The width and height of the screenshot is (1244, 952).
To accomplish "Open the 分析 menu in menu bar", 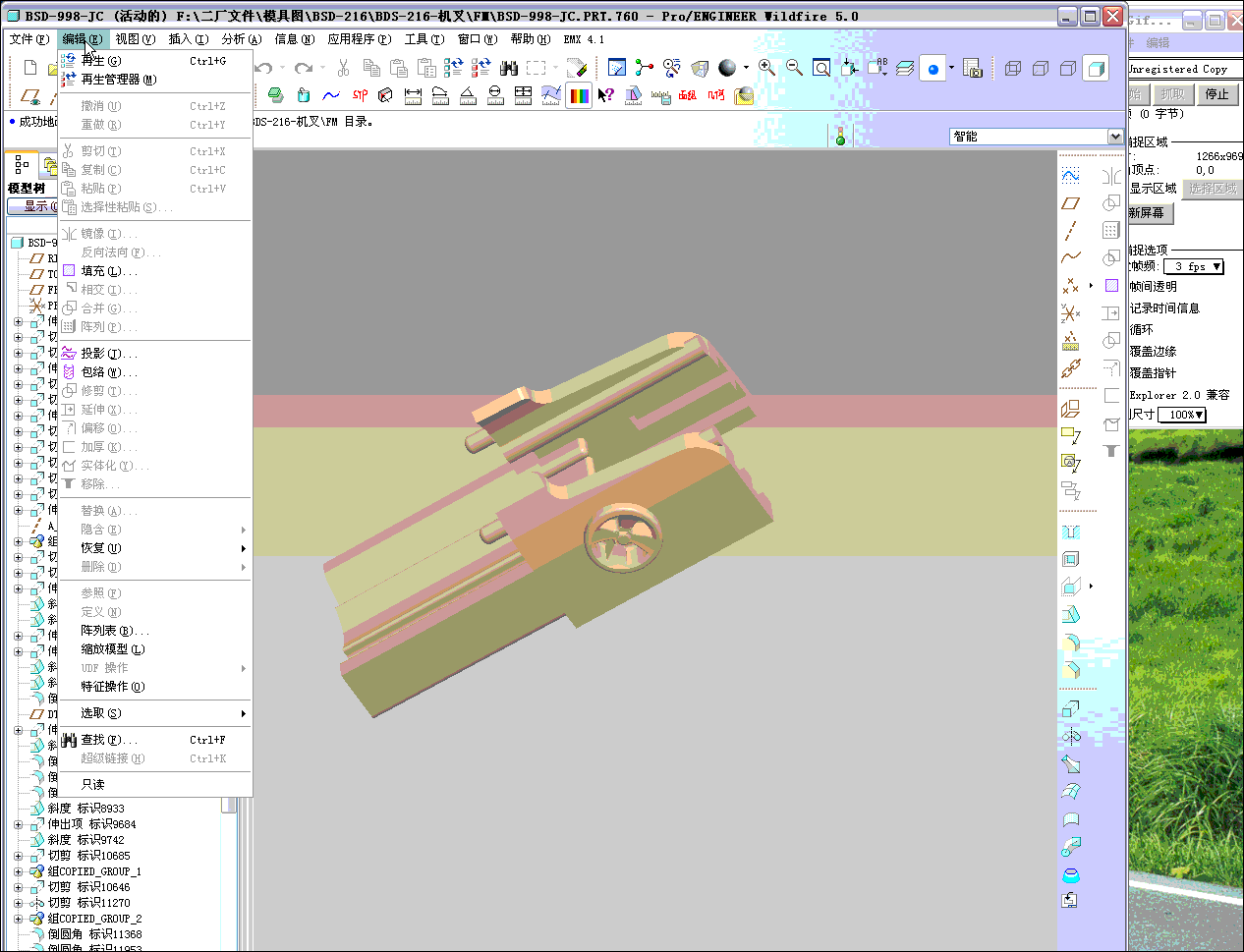I will tap(242, 39).
